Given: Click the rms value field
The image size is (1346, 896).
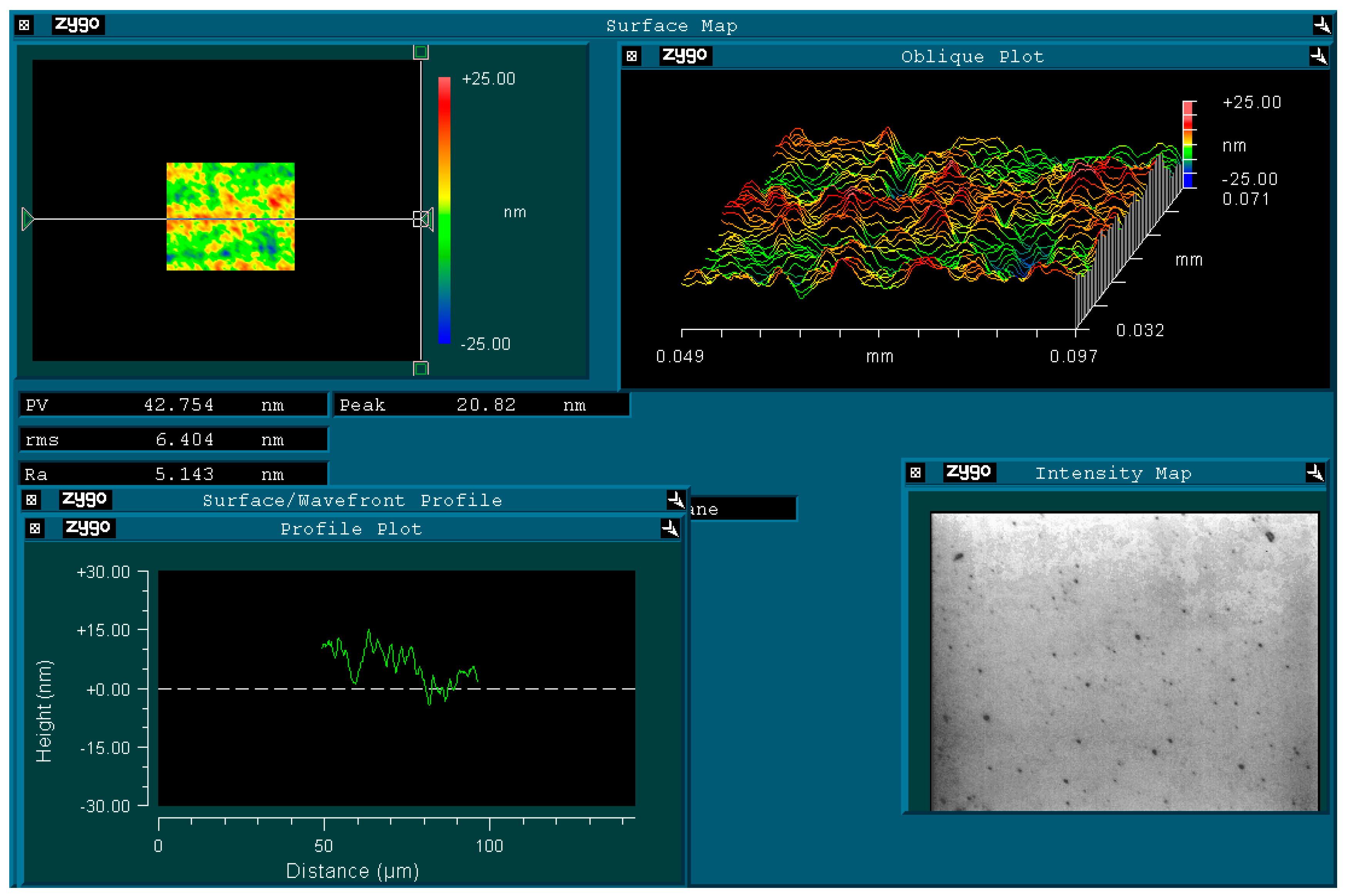Looking at the screenshot, I should (x=171, y=439).
